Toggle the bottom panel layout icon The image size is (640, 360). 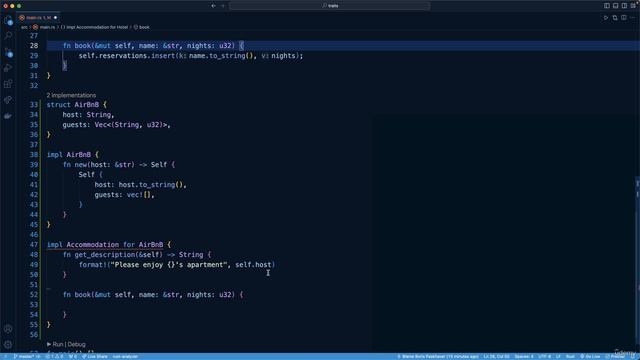coord(616,6)
